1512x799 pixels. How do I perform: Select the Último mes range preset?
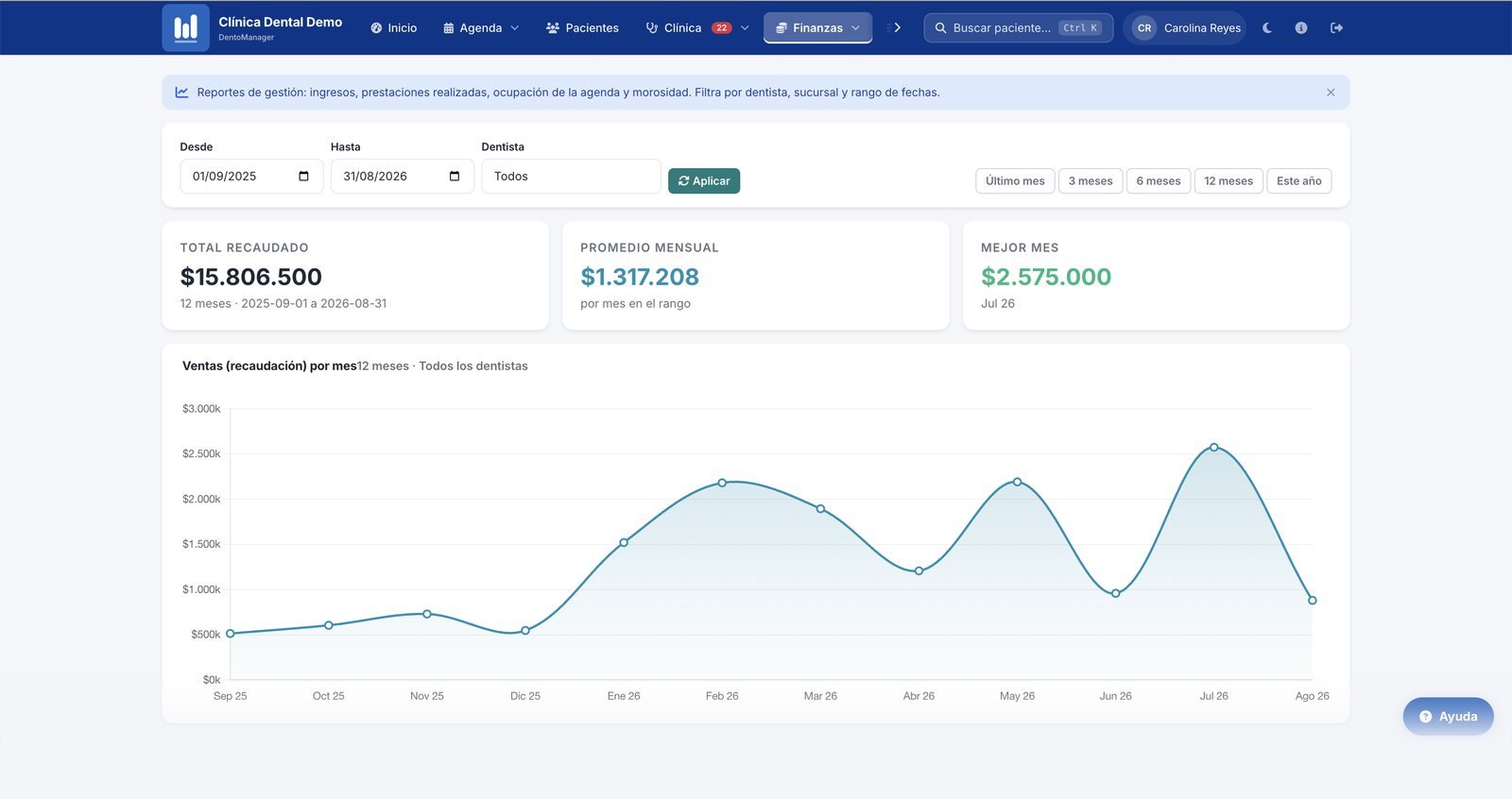point(1015,181)
